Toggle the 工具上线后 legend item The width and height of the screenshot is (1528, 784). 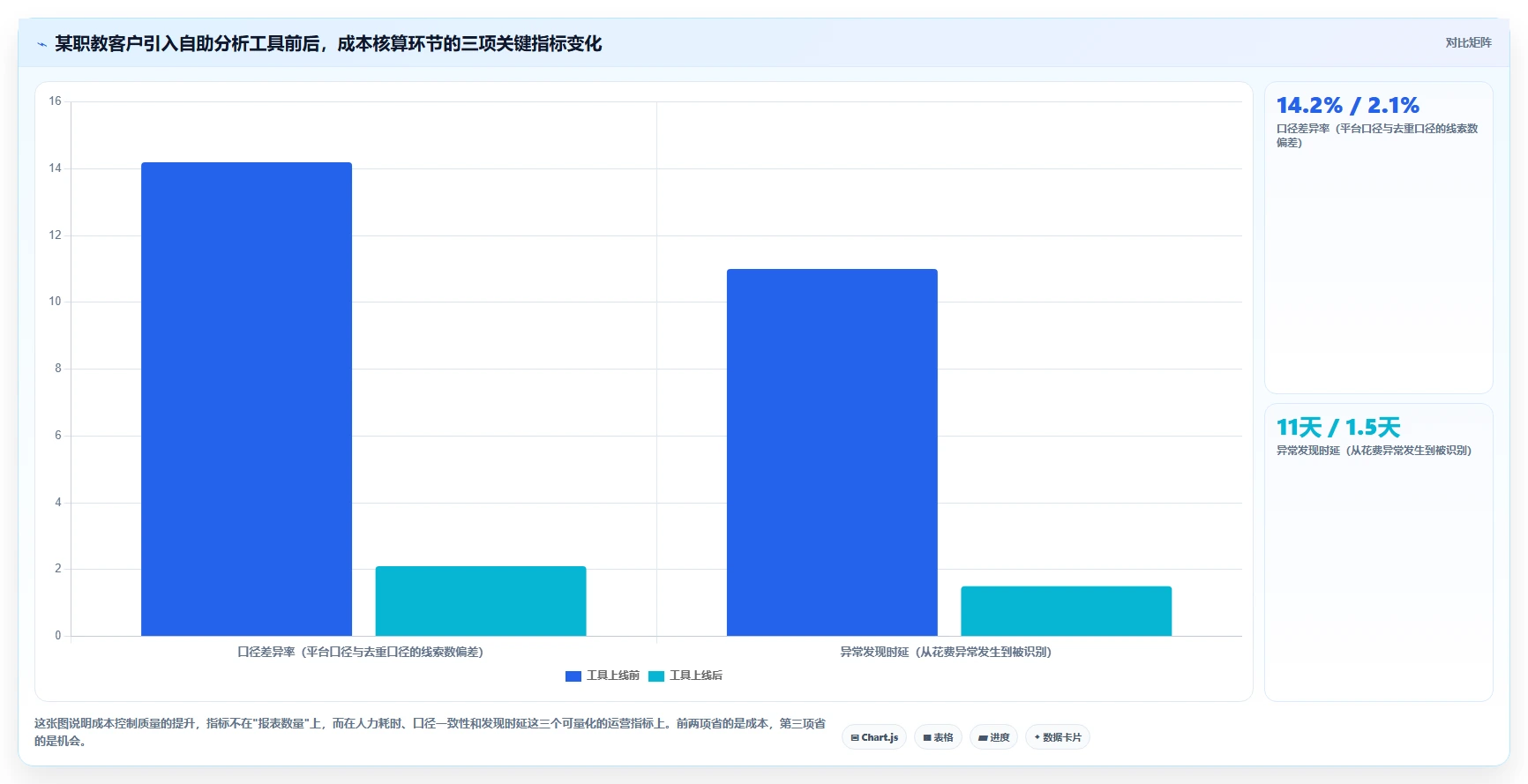tap(685, 676)
